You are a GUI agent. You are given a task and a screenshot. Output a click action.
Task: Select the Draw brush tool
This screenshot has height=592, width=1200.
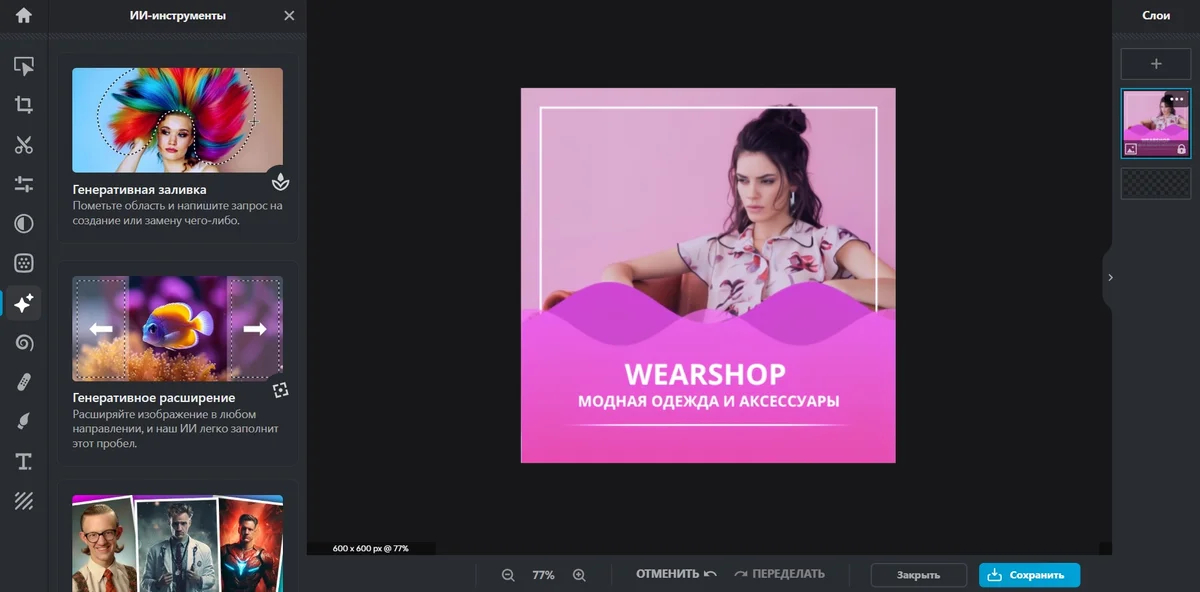coord(23,422)
